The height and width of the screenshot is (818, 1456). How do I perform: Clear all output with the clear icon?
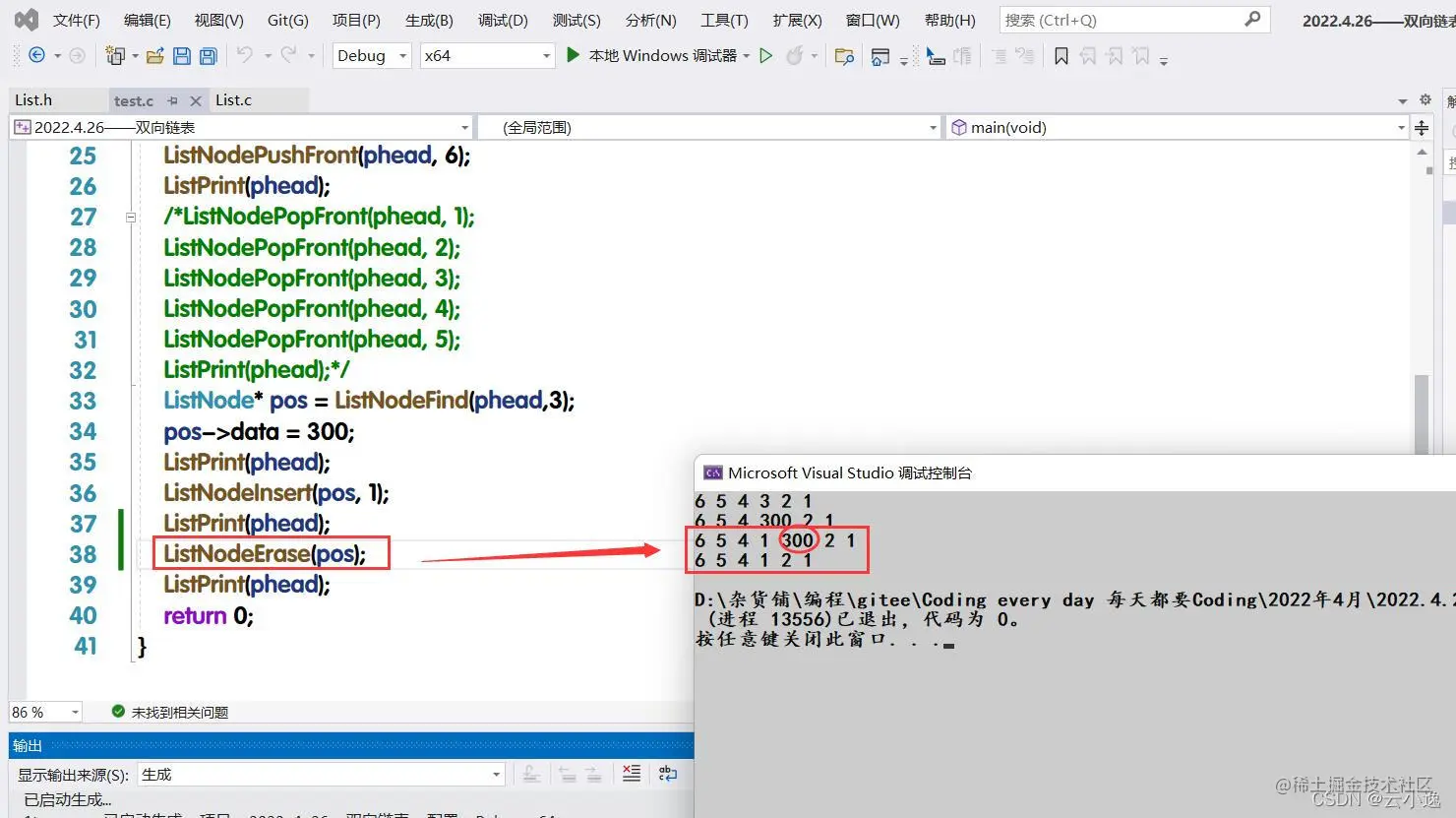(632, 774)
